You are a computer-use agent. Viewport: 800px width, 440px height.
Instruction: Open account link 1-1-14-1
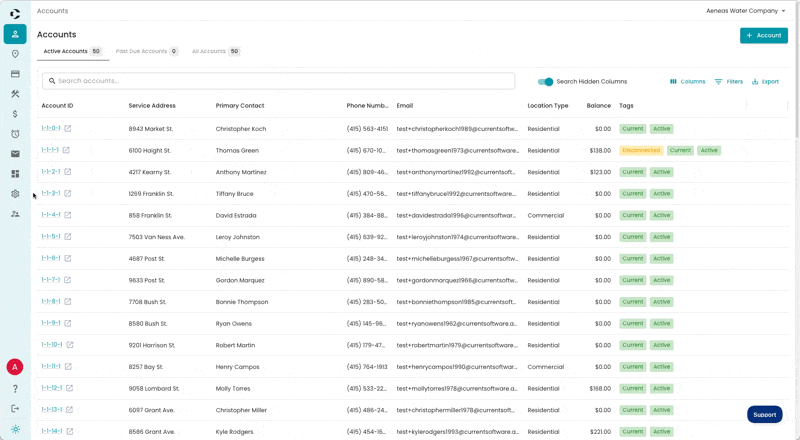click(52, 431)
